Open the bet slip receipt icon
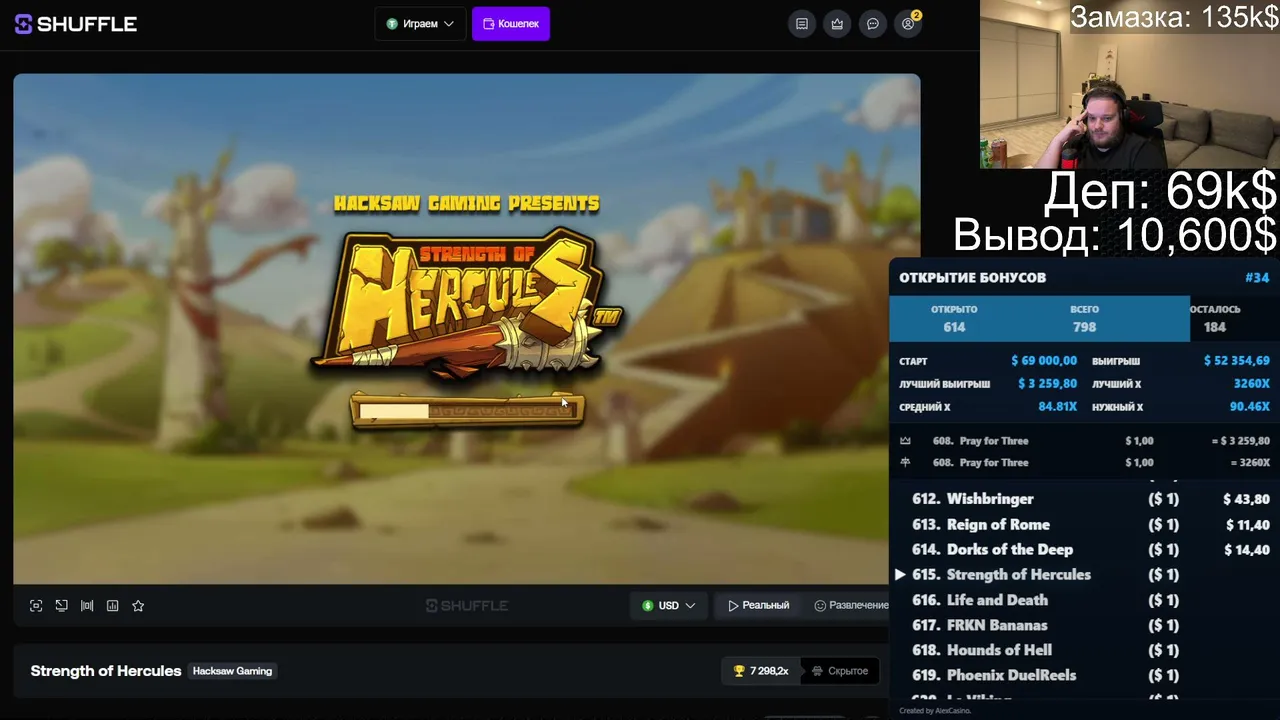This screenshot has width=1280, height=720. pyautogui.click(x=802, y=24)
